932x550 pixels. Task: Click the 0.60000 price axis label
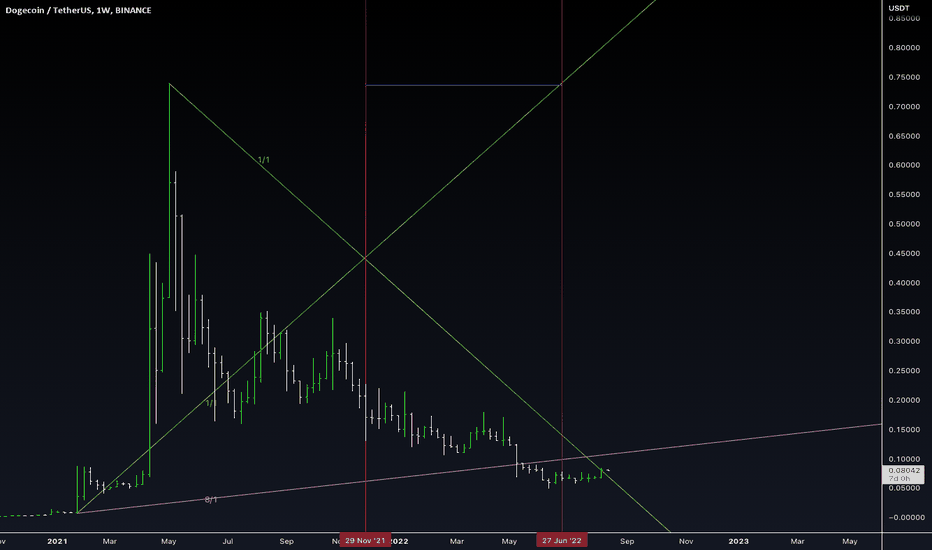(x=904, y=165)
